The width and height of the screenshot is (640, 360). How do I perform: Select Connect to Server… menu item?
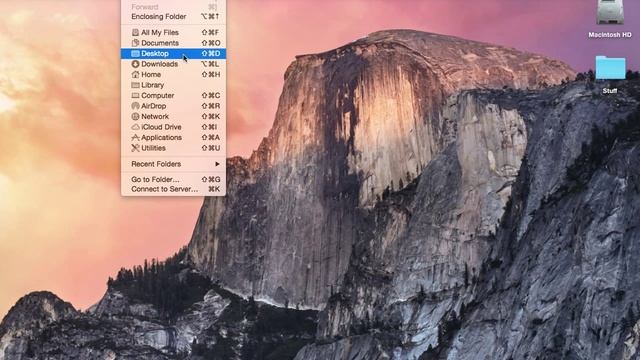coord(173,189)
